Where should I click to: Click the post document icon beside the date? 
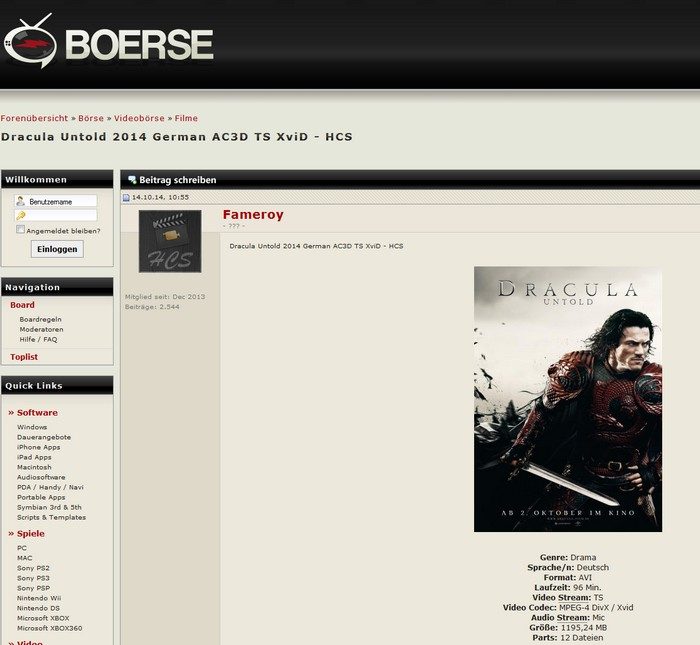126,198
